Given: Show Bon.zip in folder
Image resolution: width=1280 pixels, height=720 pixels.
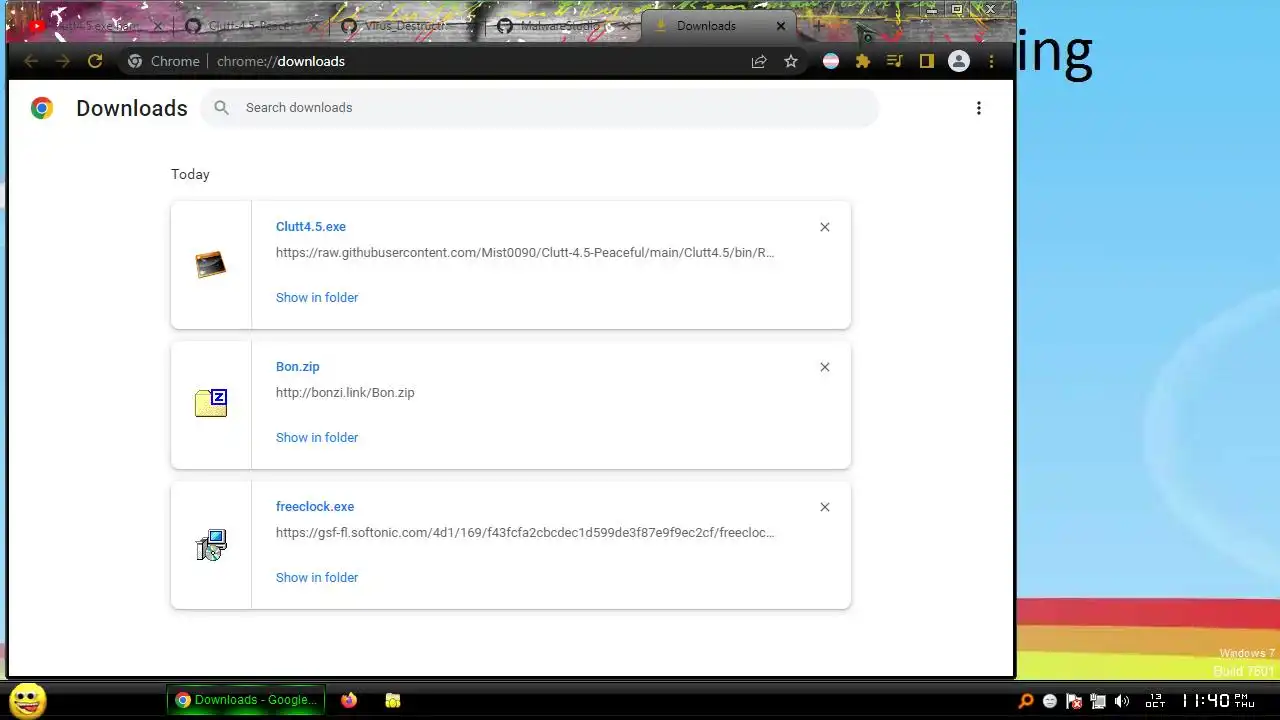Looking at the screenshot, I should pos(317,437).
